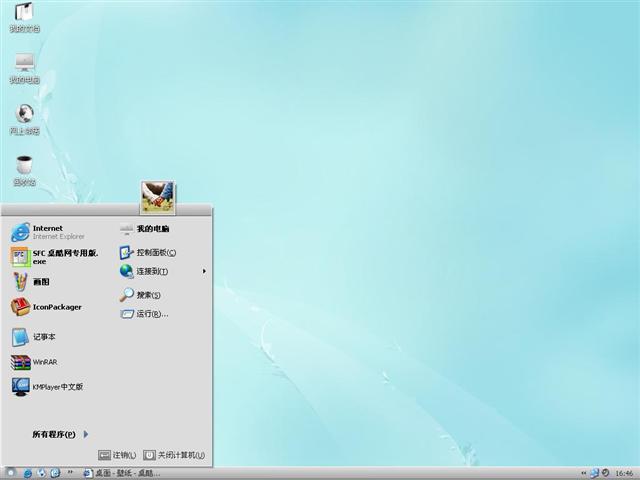Expand the 连接到 submenu arrow
Viewport: 640px width, 480px height.
tap(204, 271)
